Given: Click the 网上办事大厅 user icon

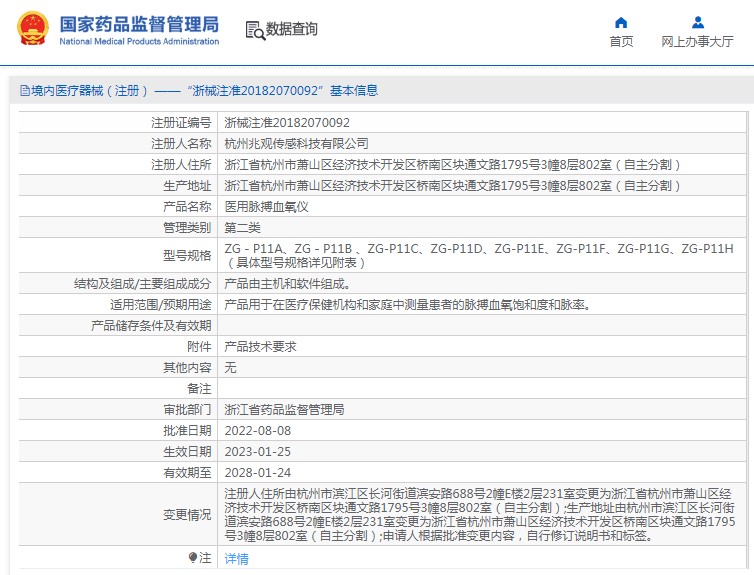Looking at the screenshot, I should coord(698,23).
